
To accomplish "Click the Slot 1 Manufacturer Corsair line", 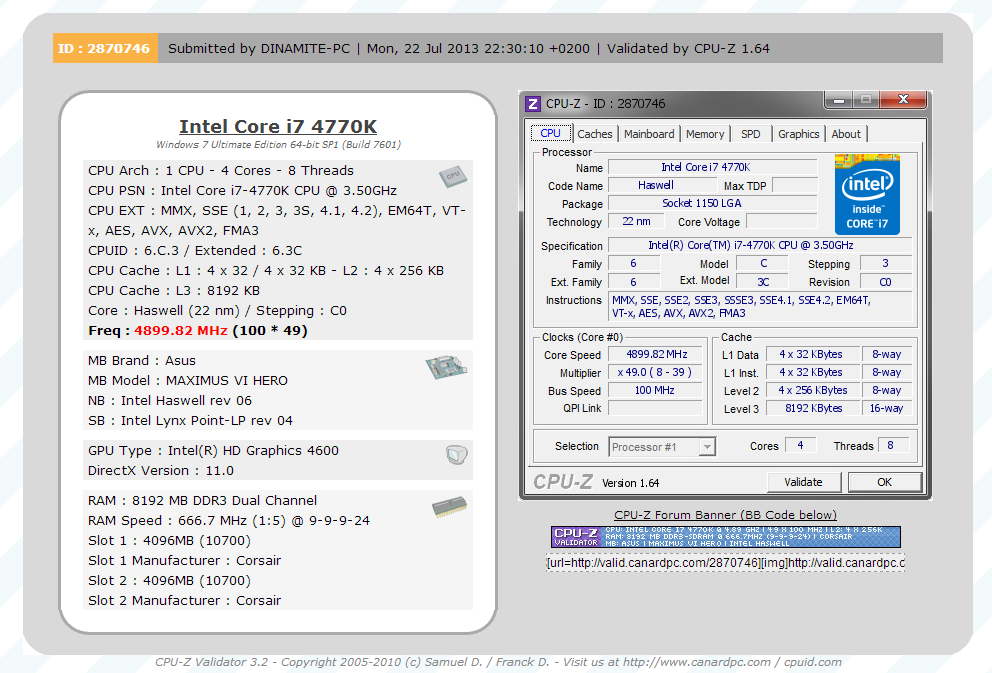I will tap(184, 560).
